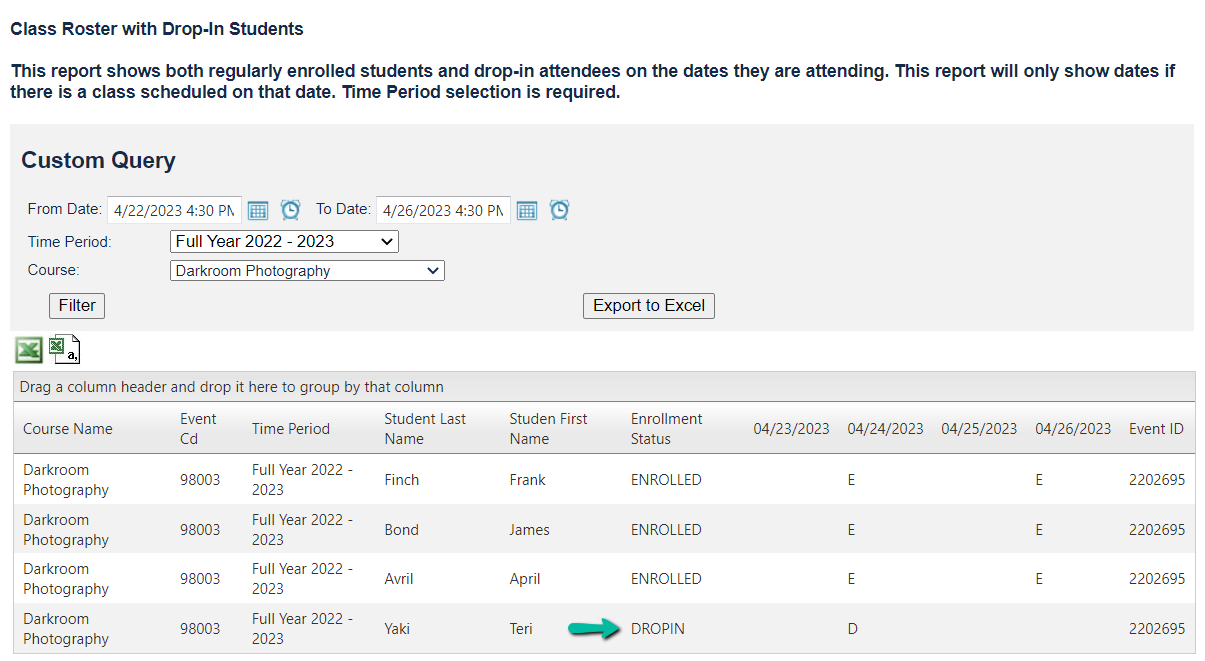This screenshot has height=661, width=1205.
Task: Select the last name Finch cell
Action: click(x=402, y=479)
